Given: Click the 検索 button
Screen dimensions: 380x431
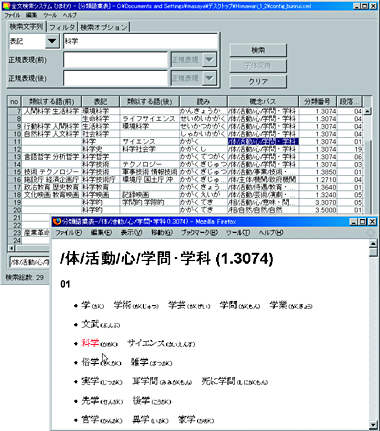Looking at the screenshot, I should coord(258,50).
